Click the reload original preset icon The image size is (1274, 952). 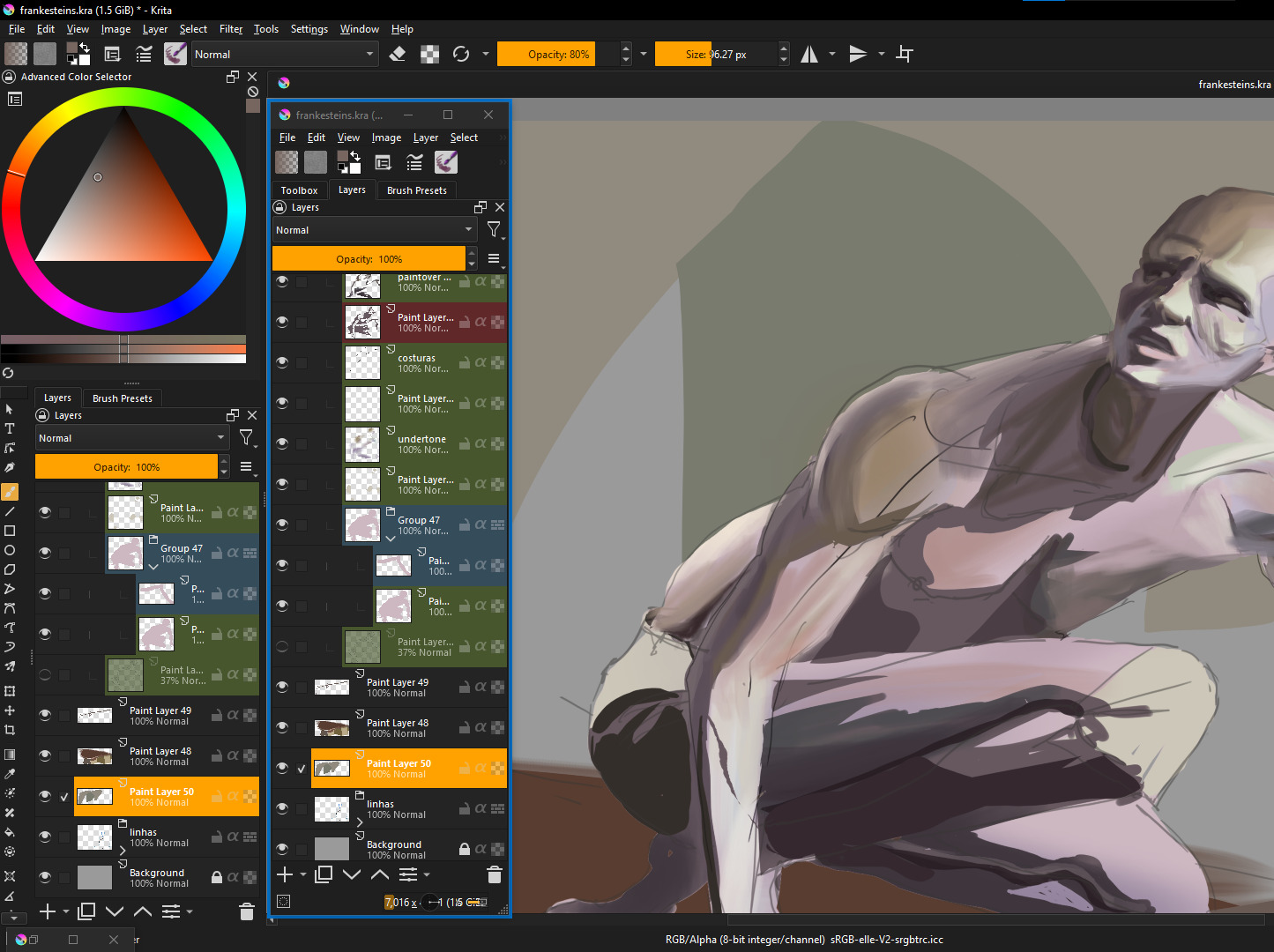[x=461, y=54]
